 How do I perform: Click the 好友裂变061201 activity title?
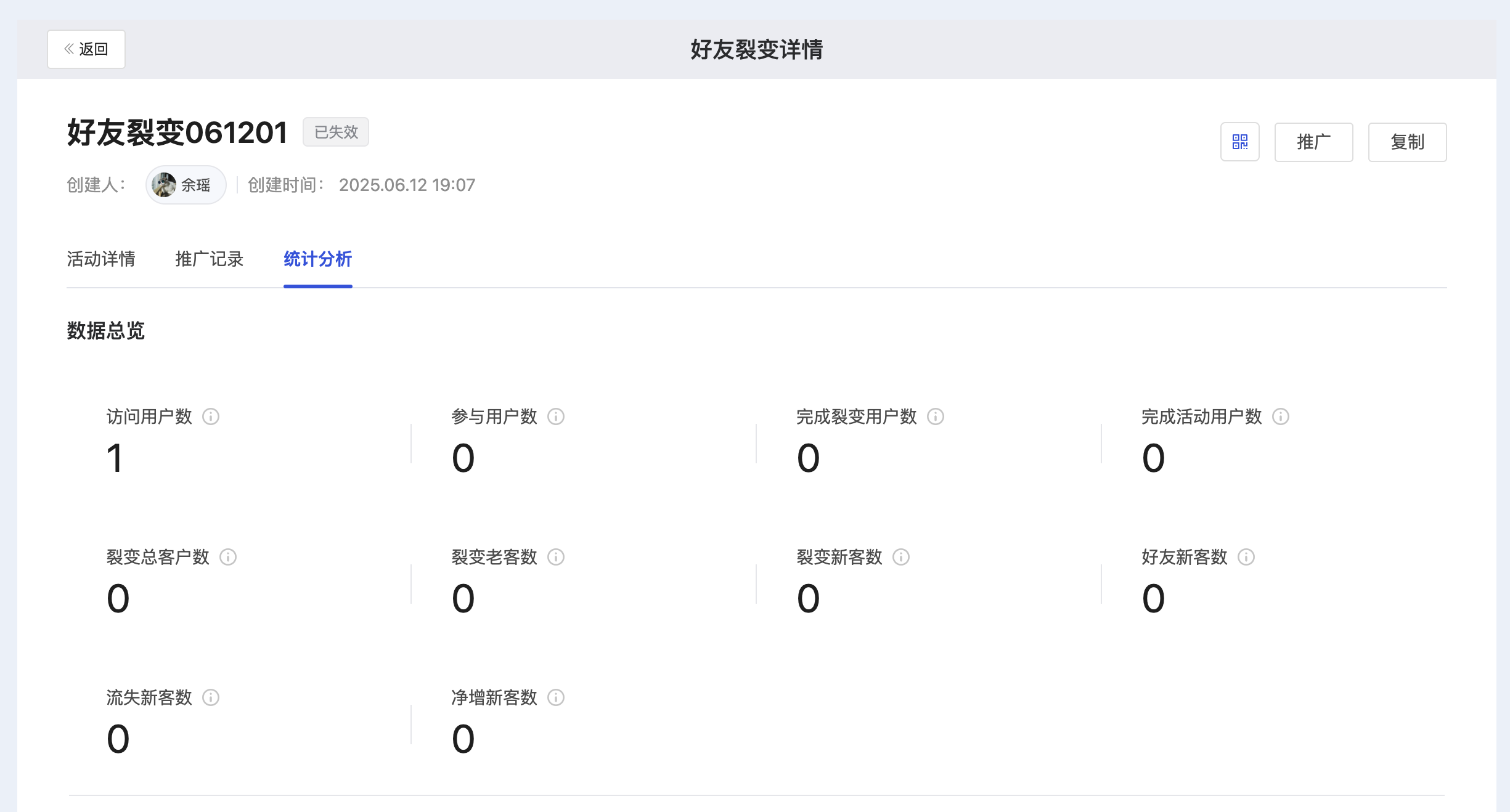178,132
